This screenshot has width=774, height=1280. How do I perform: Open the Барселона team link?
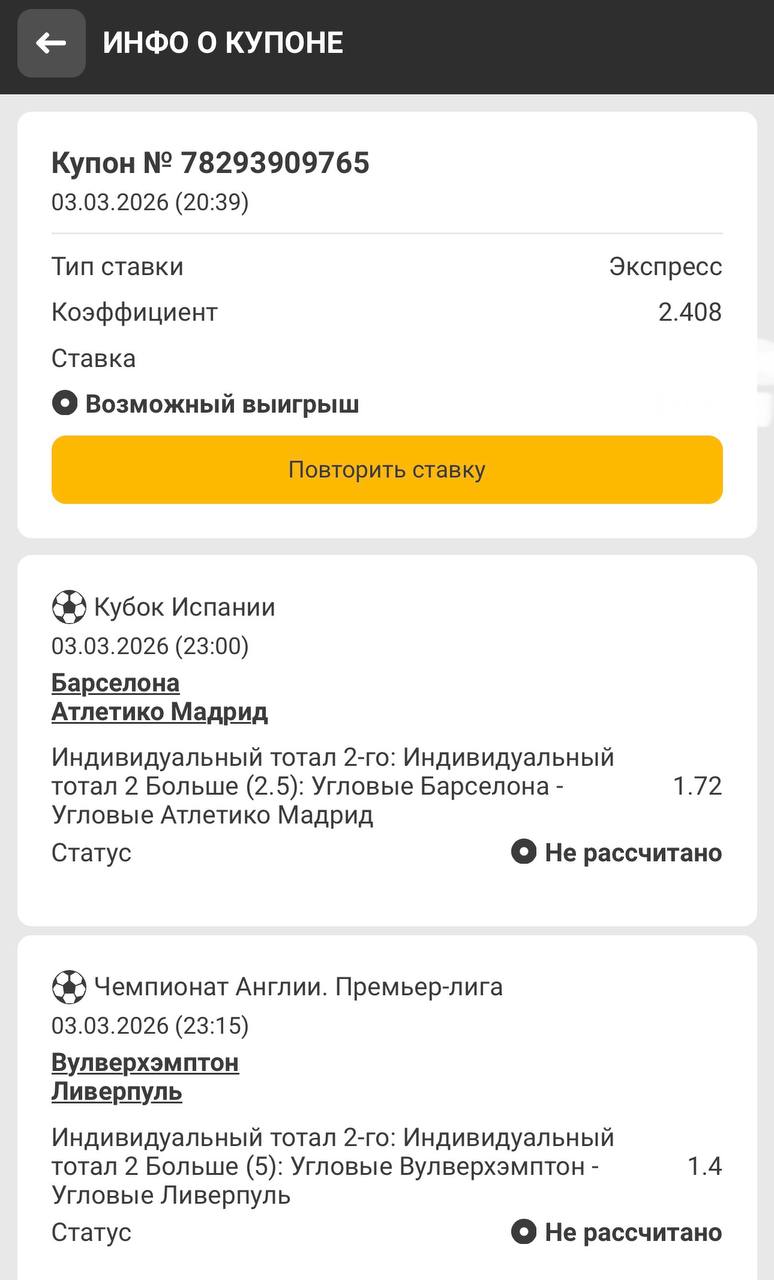point(115,683)
